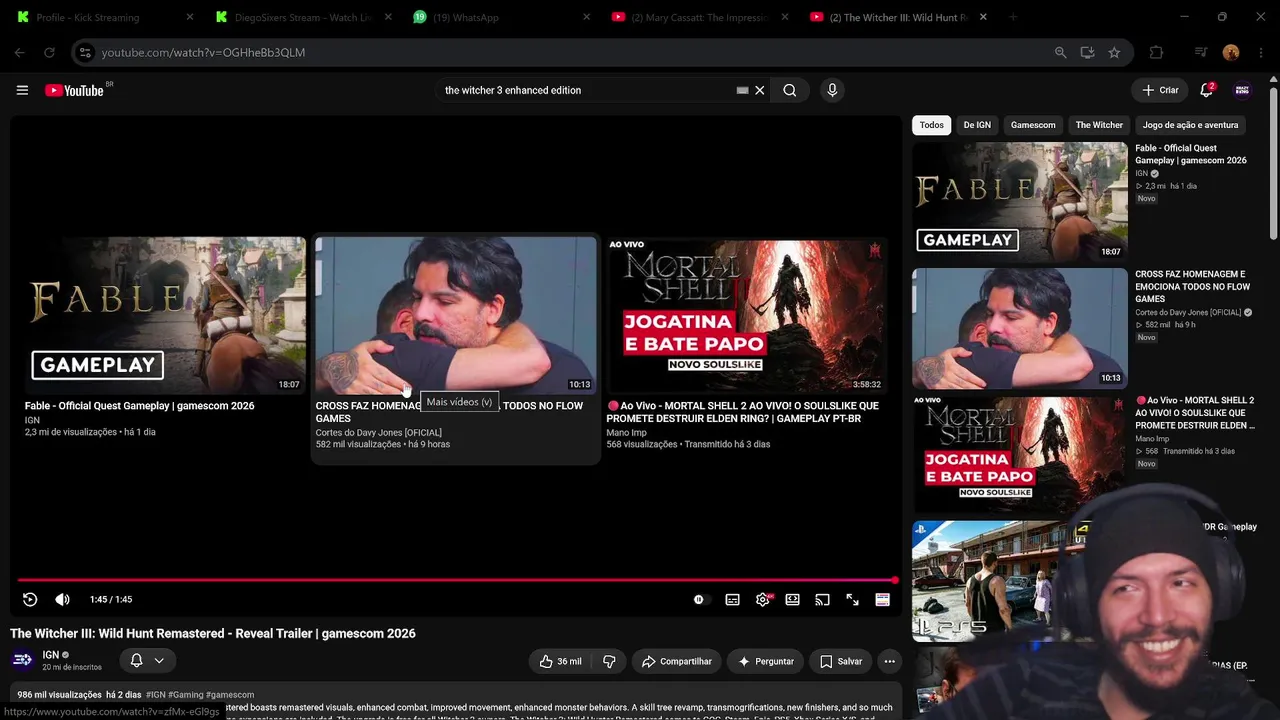
Task: Start voice search with the microphone
Action: pyautogui.click(x=832, y=90)
